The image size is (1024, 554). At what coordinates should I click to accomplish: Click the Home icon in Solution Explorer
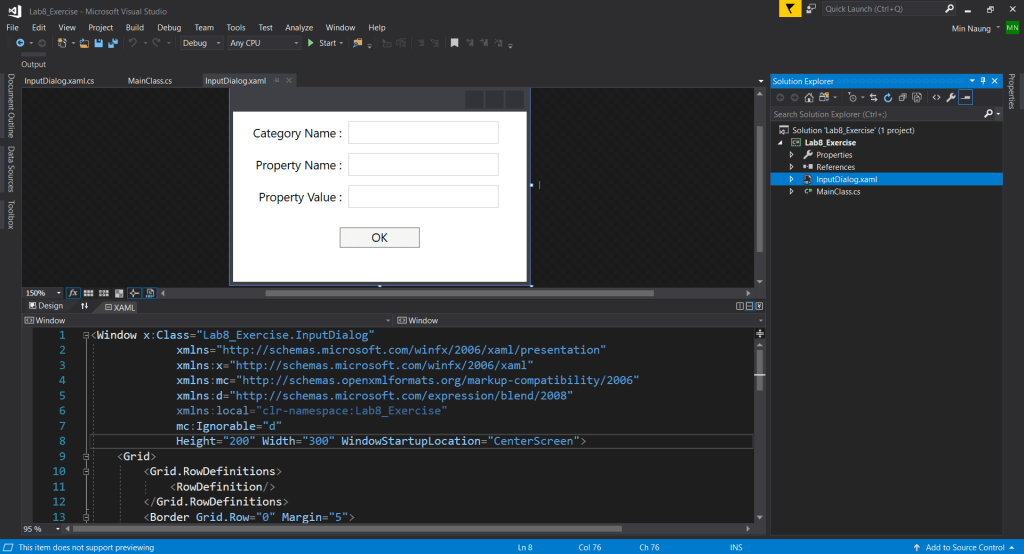809,97
